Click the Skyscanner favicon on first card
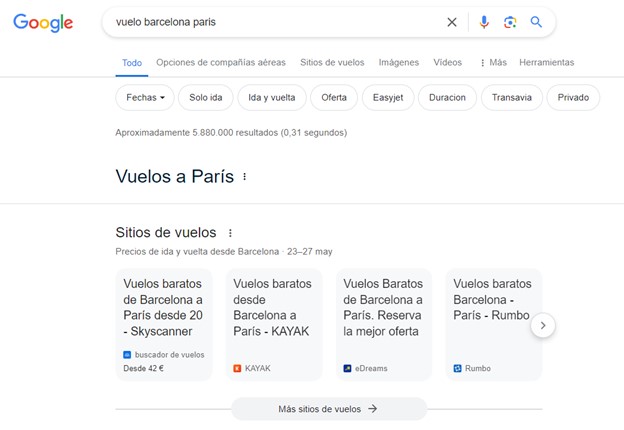Image resolution: width=624 pixels, height=430 pixels. (127, 354)
